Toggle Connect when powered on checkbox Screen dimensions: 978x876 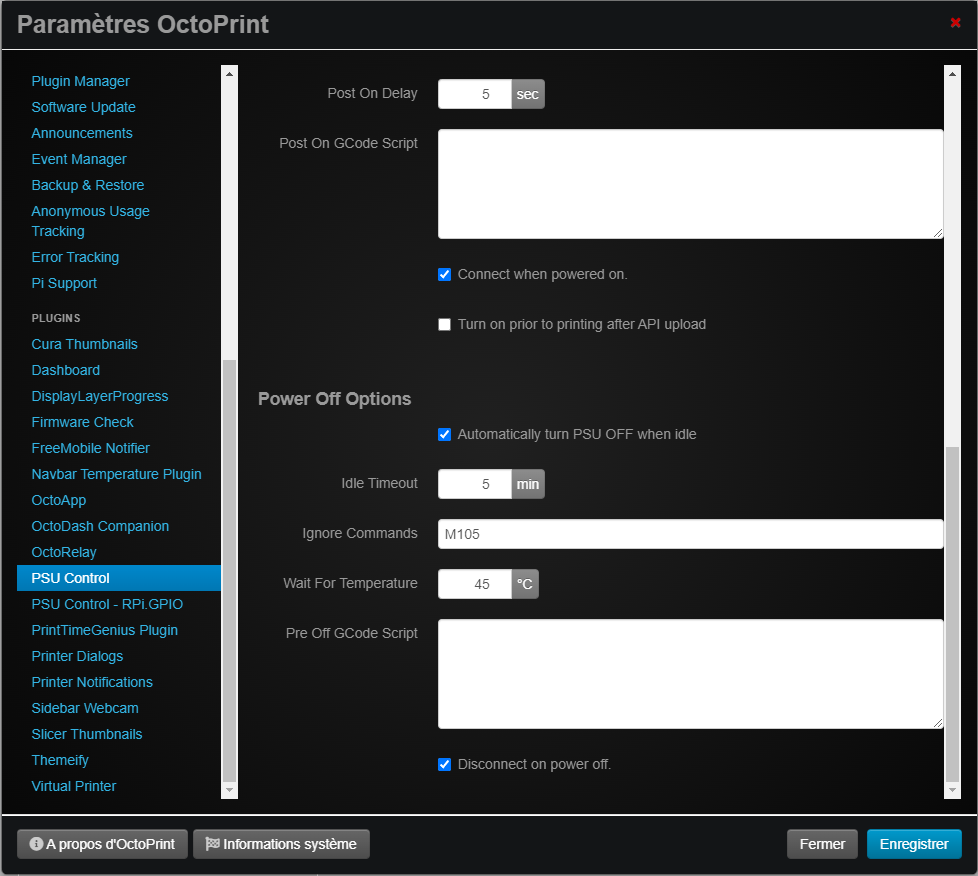[x=444, y=275]
